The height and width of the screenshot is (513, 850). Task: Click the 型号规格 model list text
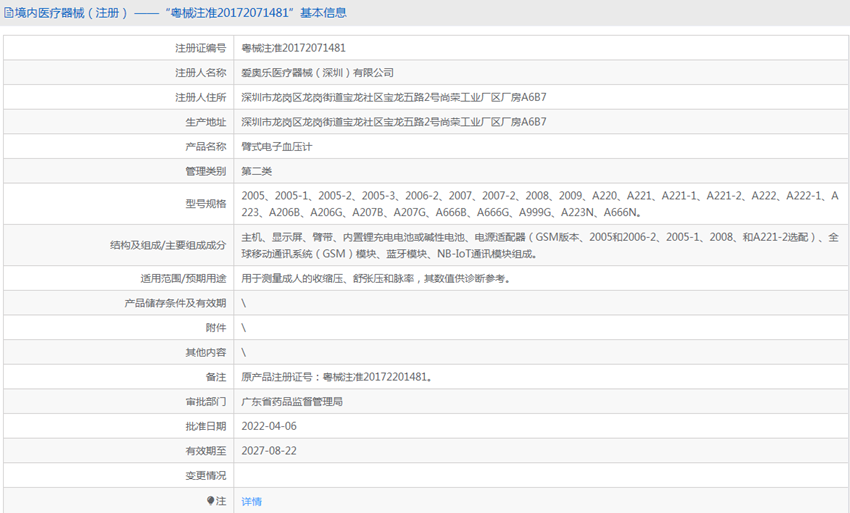(540, 204)
